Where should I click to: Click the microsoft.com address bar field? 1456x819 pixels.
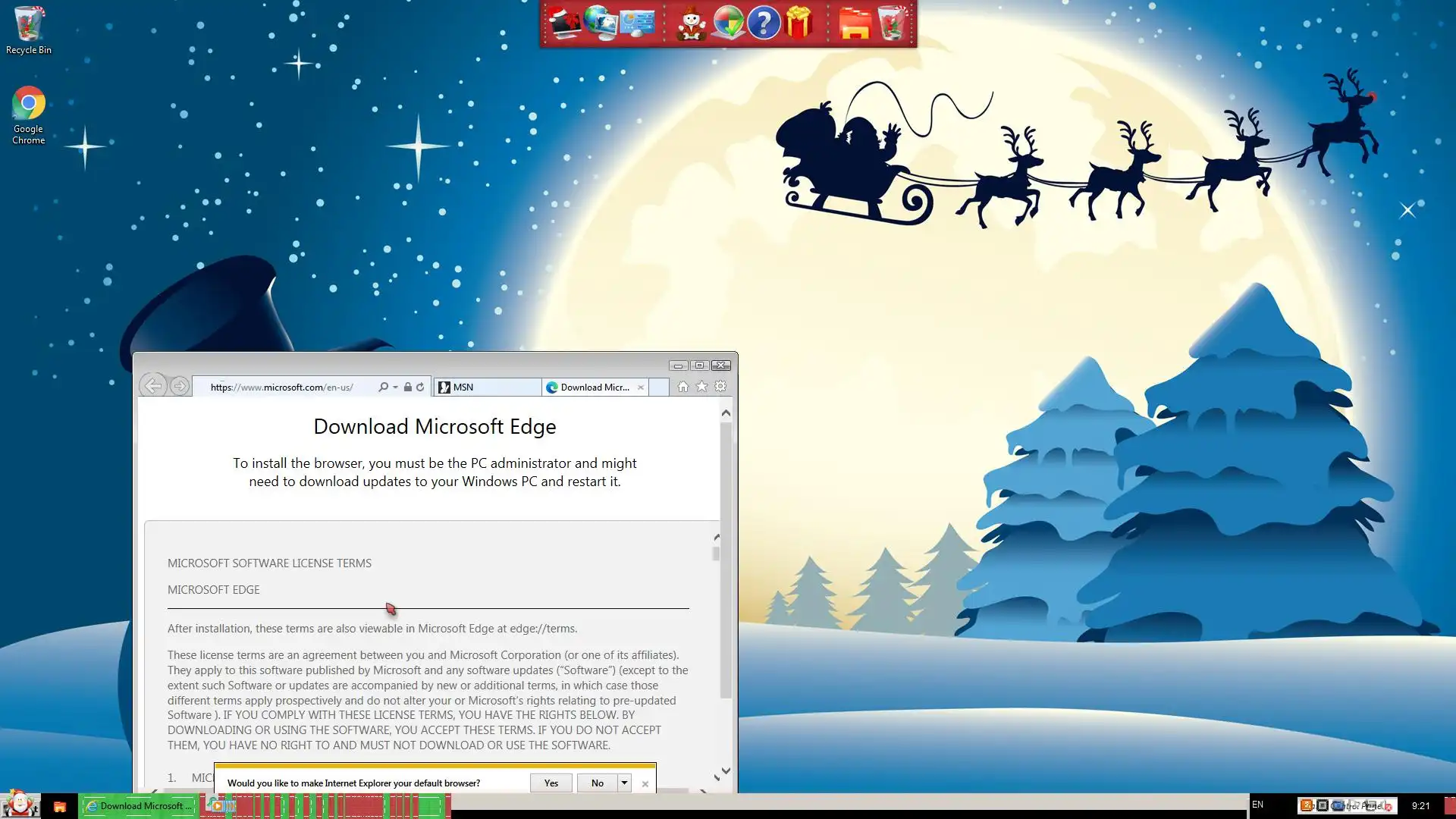(288, 387)
